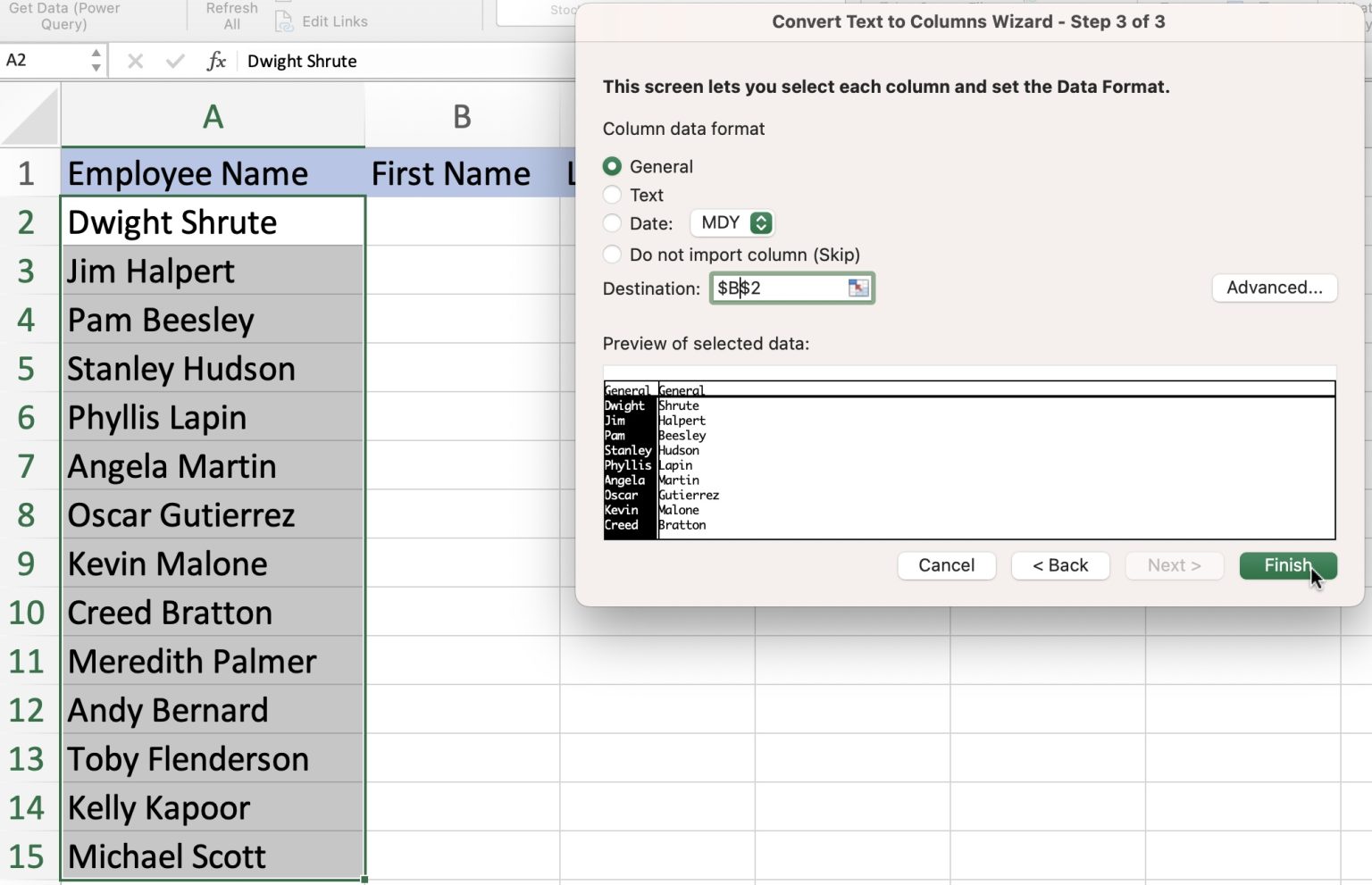Screen dimensions: 1372x885
Task: Click the Refresh All icon
Action: click(230, 14)
